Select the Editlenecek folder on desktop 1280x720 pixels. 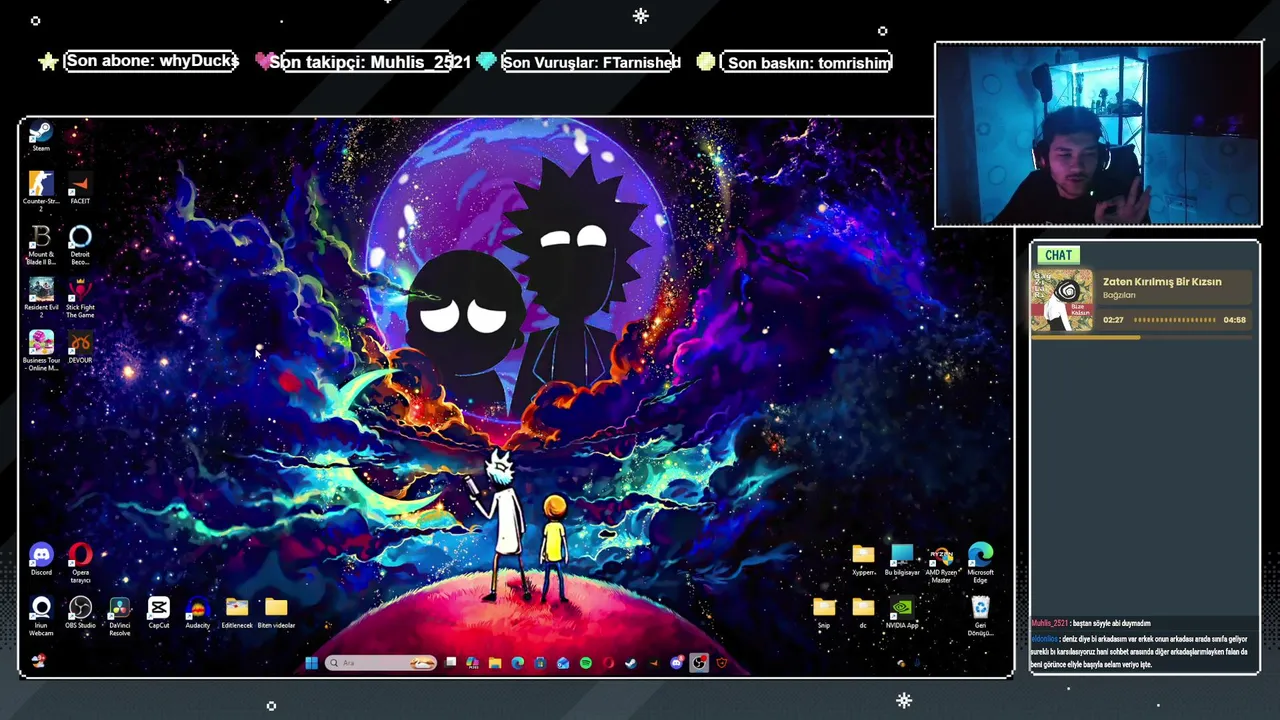point(237,612)
